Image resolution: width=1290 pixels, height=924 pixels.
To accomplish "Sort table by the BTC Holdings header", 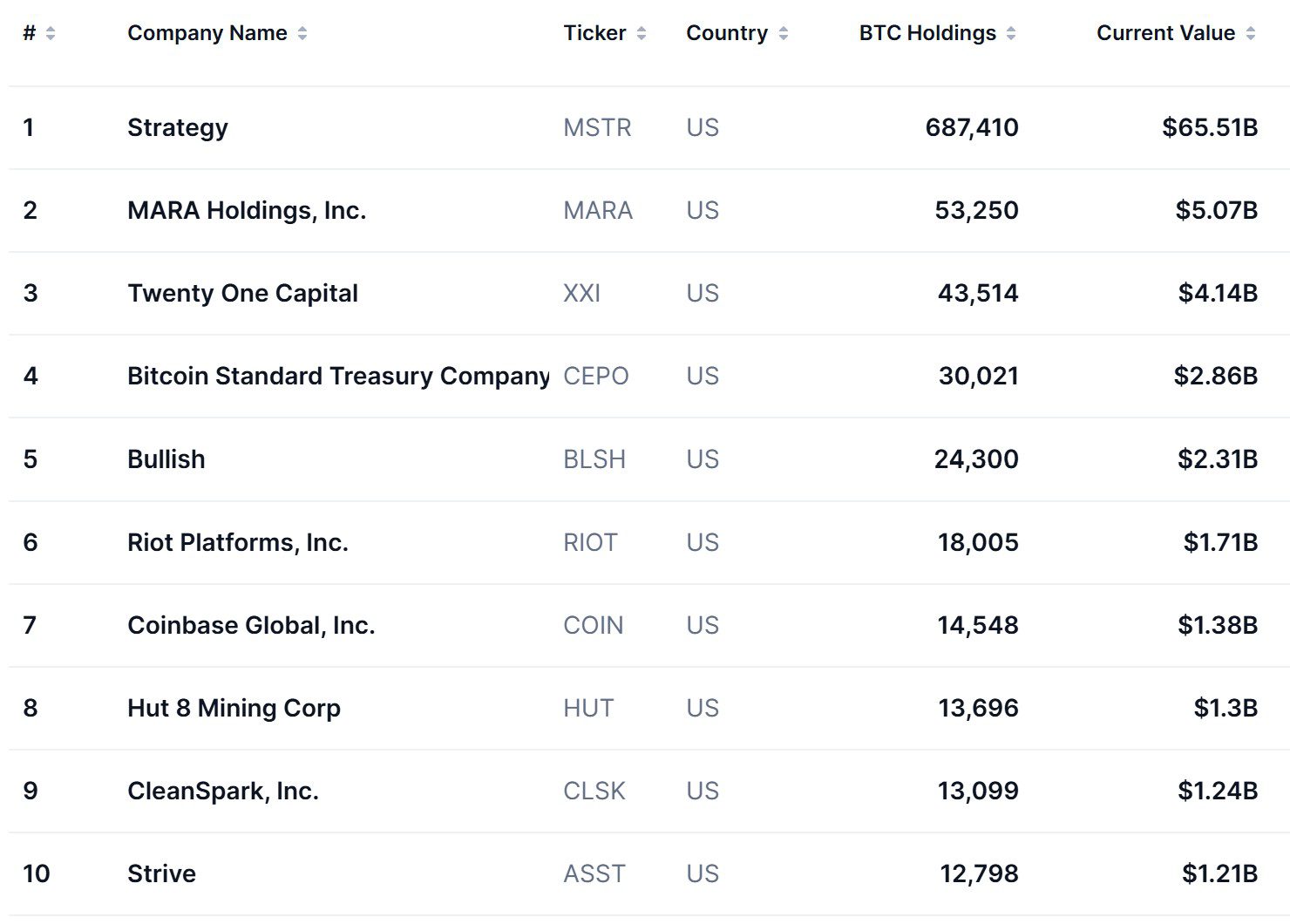I will point(927,33).
